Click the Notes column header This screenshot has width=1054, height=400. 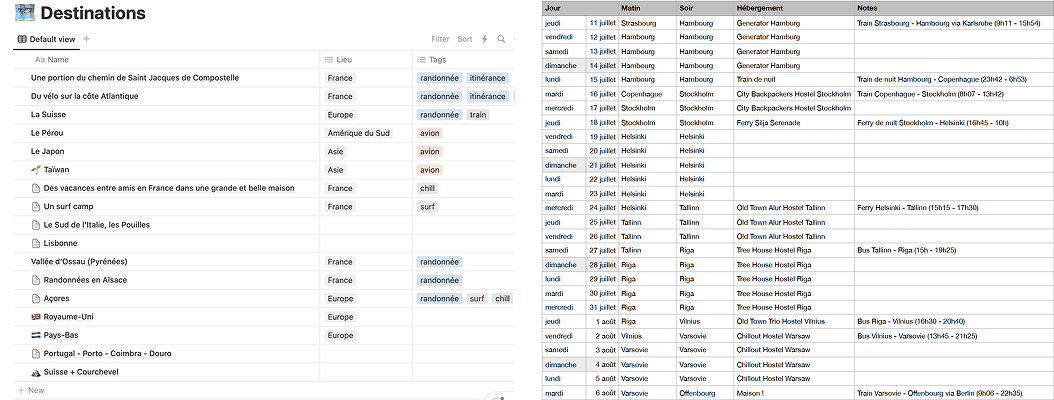(x=954, y=8)
